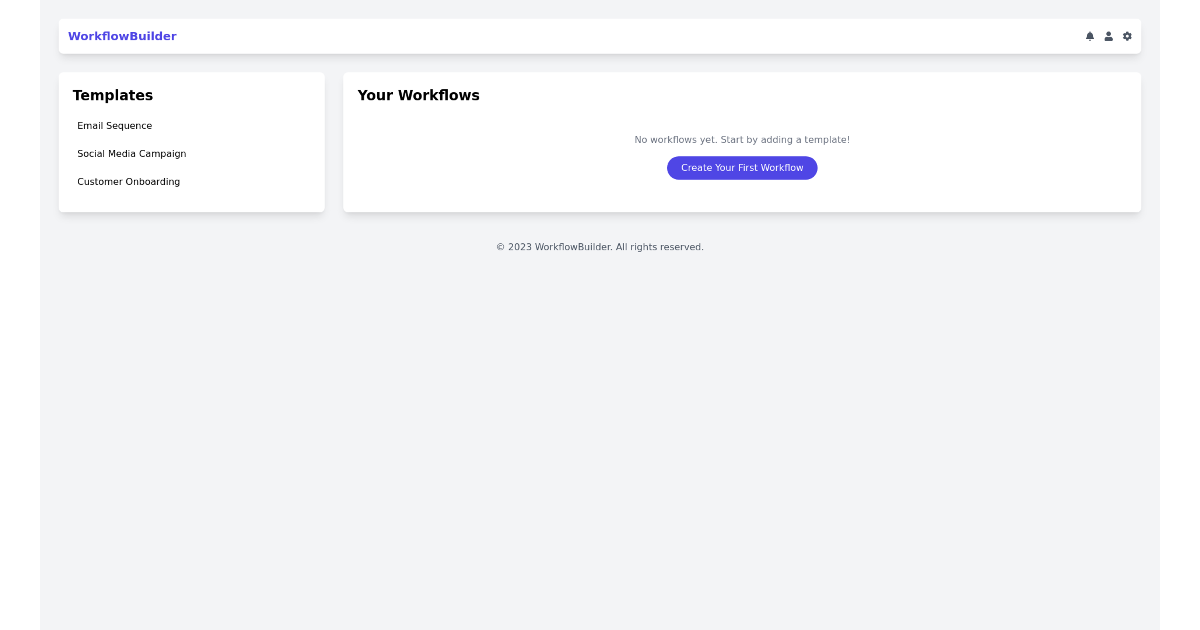The image size is (1200, 630).
Task: Access app preferences through the gear icon
Action: click(x=1127, y=36)
